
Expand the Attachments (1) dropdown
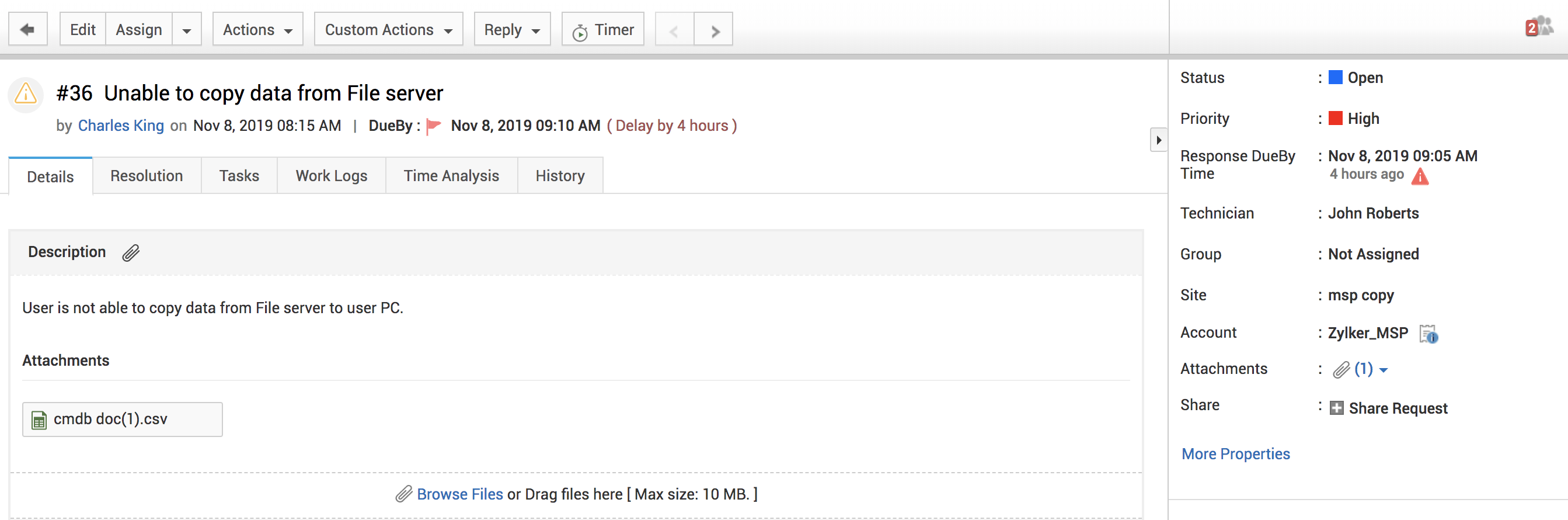pos(1383,370)
